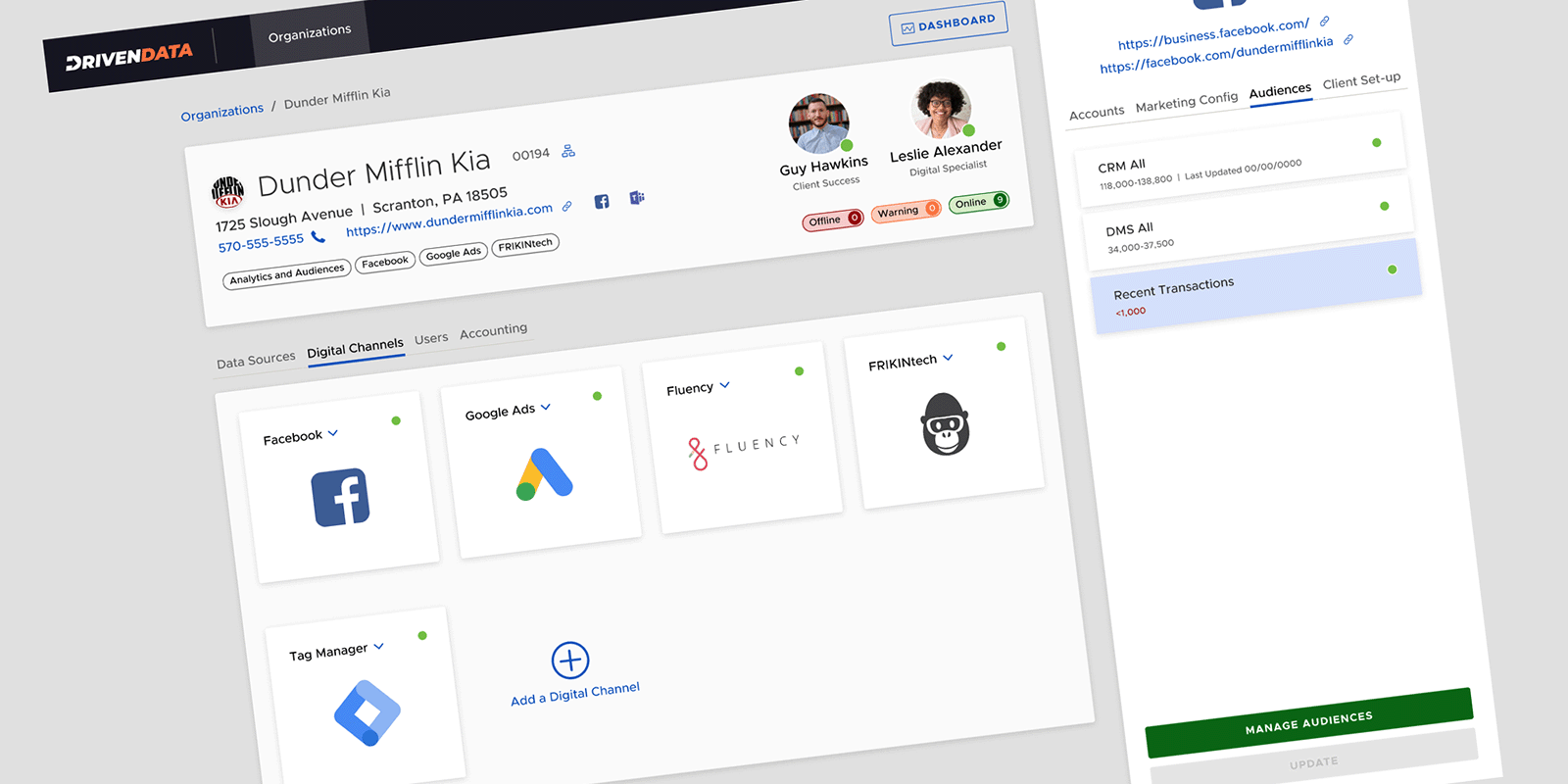The width and height of the screenshot is (1568, 784).
Task: Open the facebook.com/dundermifflinkia link
Action: click(x=1216, y=55)
